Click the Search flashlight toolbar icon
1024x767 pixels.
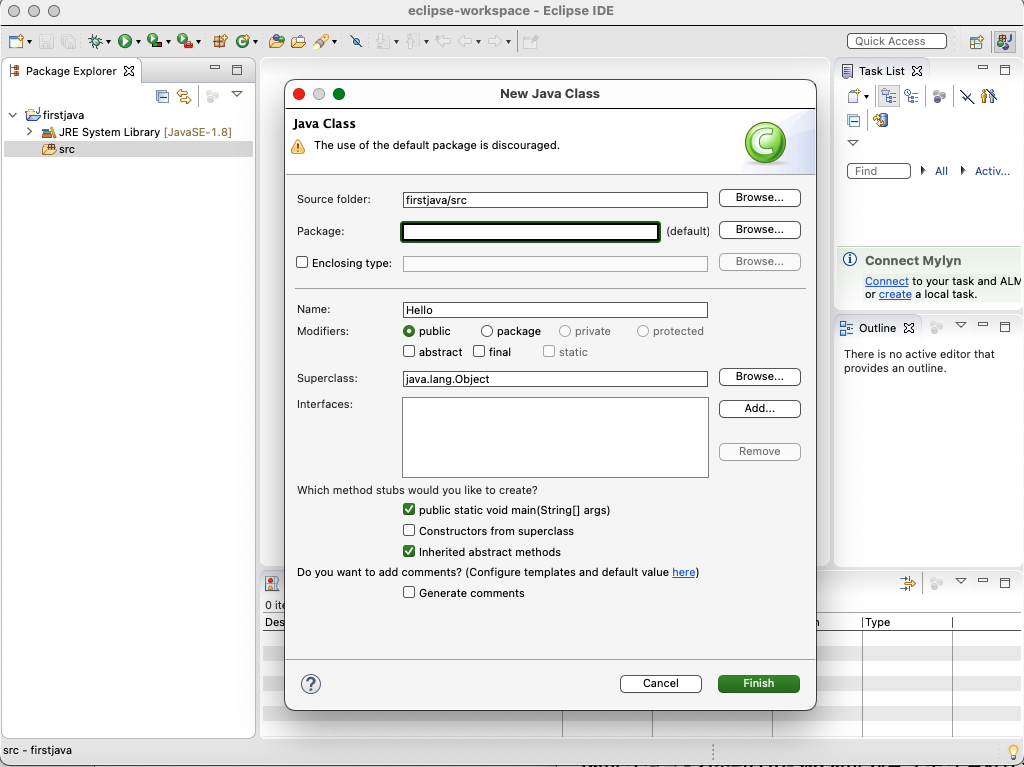tap(321, 42)
